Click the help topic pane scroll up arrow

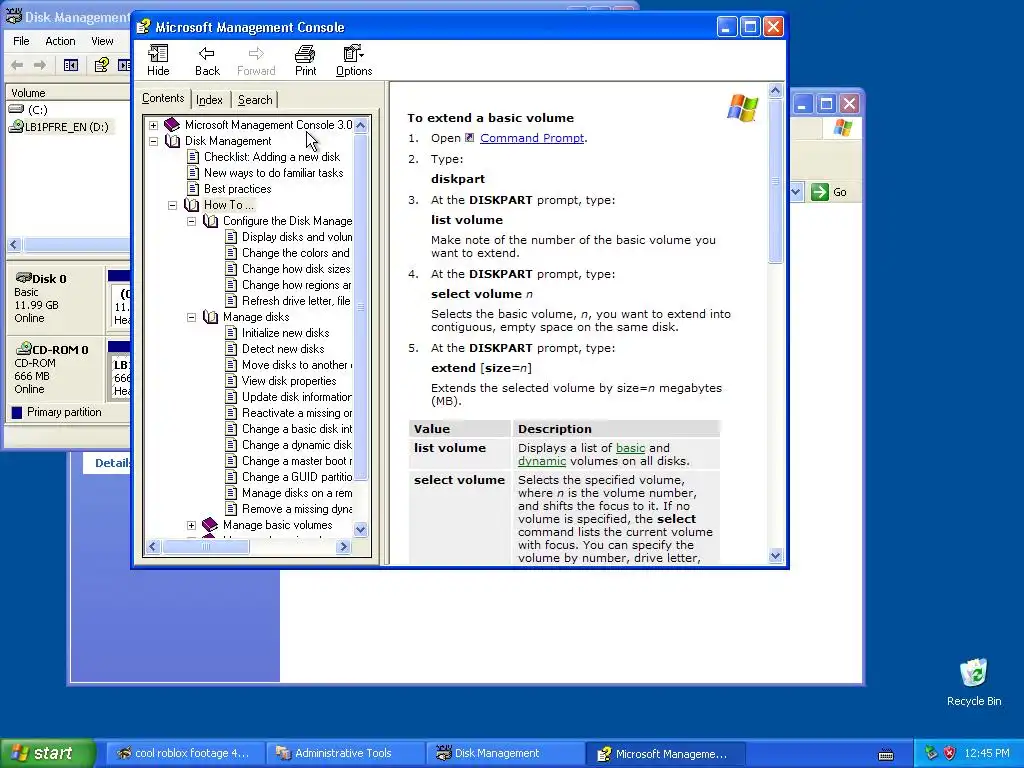click(775, 91)
